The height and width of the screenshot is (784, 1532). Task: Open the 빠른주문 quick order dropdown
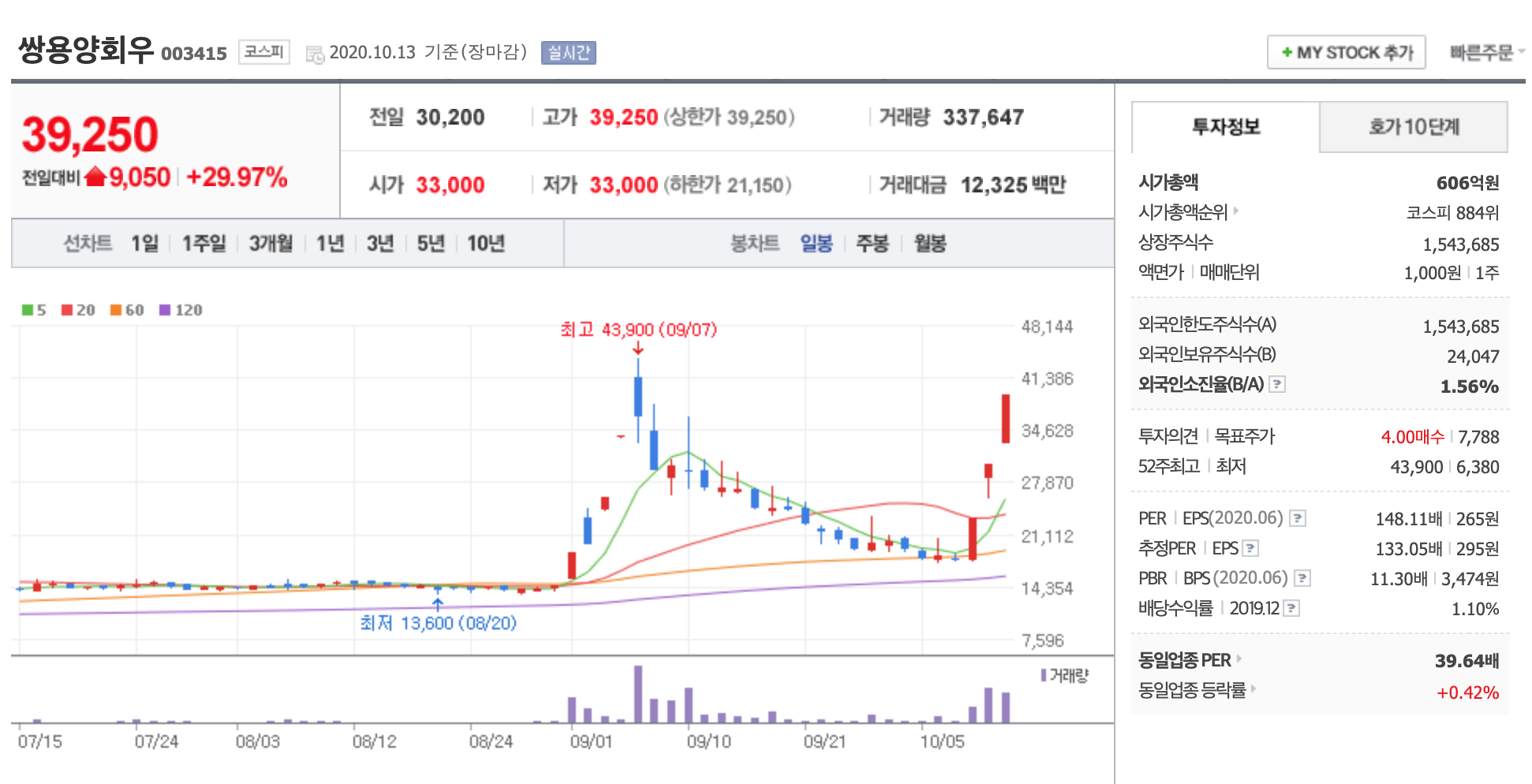1486,52
